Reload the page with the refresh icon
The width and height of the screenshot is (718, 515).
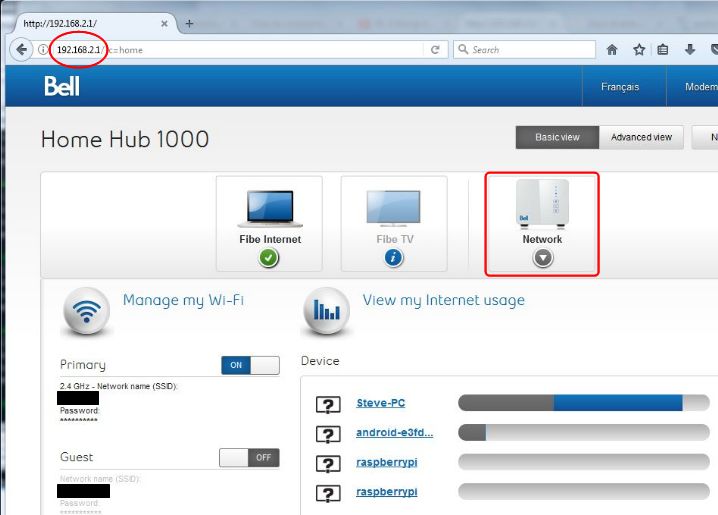[x=435, y=49]
